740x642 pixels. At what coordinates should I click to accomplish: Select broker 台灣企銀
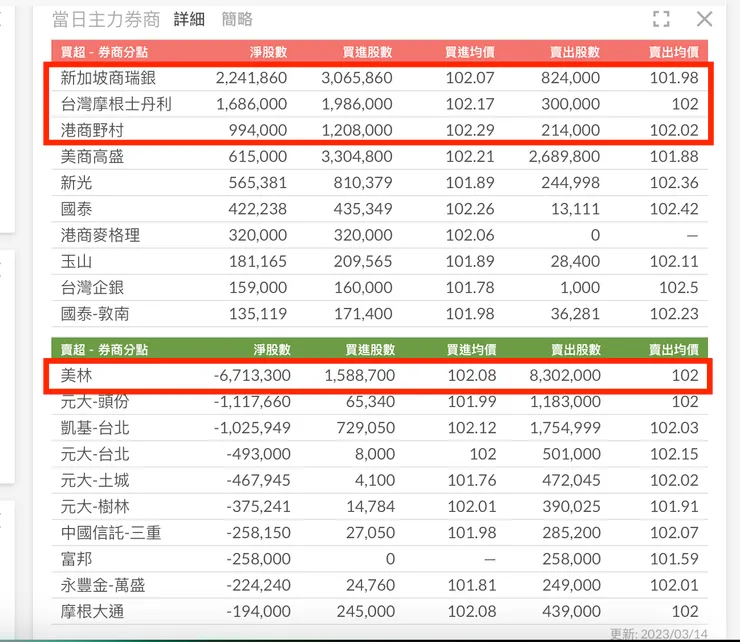(92, 287)
